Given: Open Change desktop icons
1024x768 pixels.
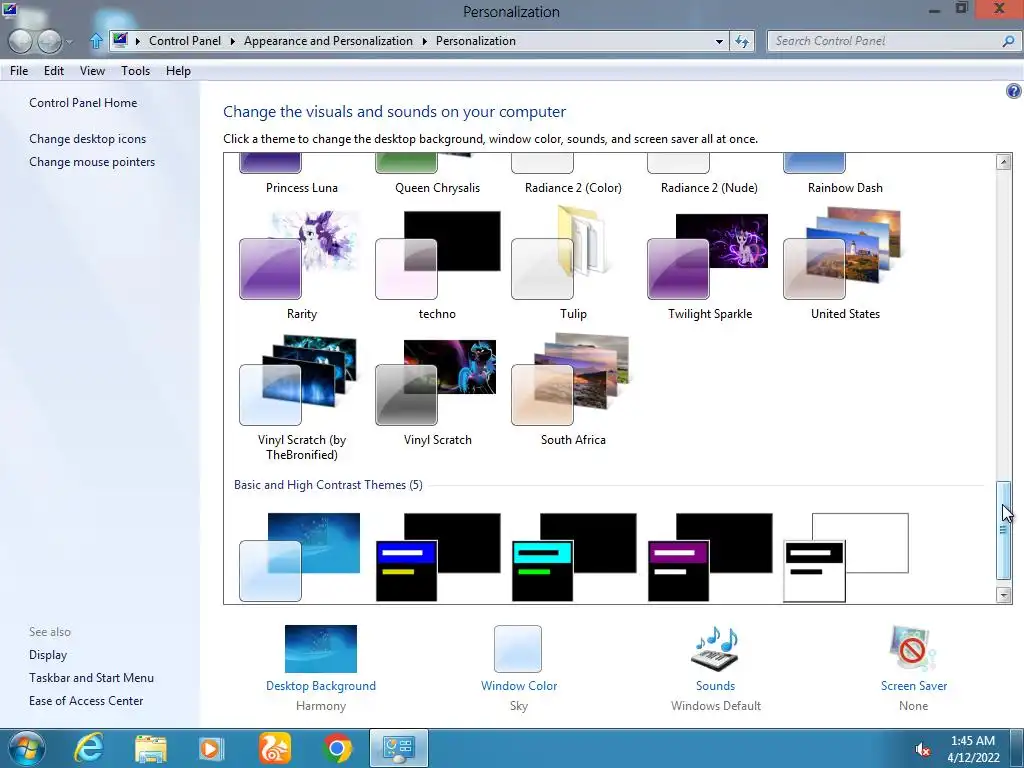Looking at the screenshot, I should pos(88,138).
